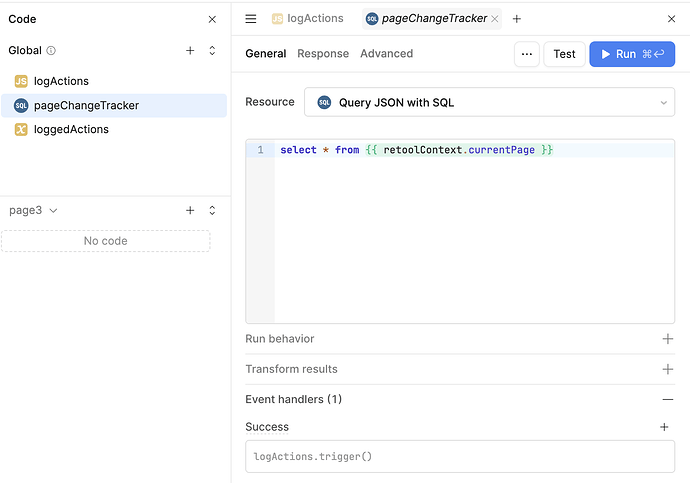Screen dimensions: 690x483
Task: Expand the Transform results section
Action: pos(667,369)
